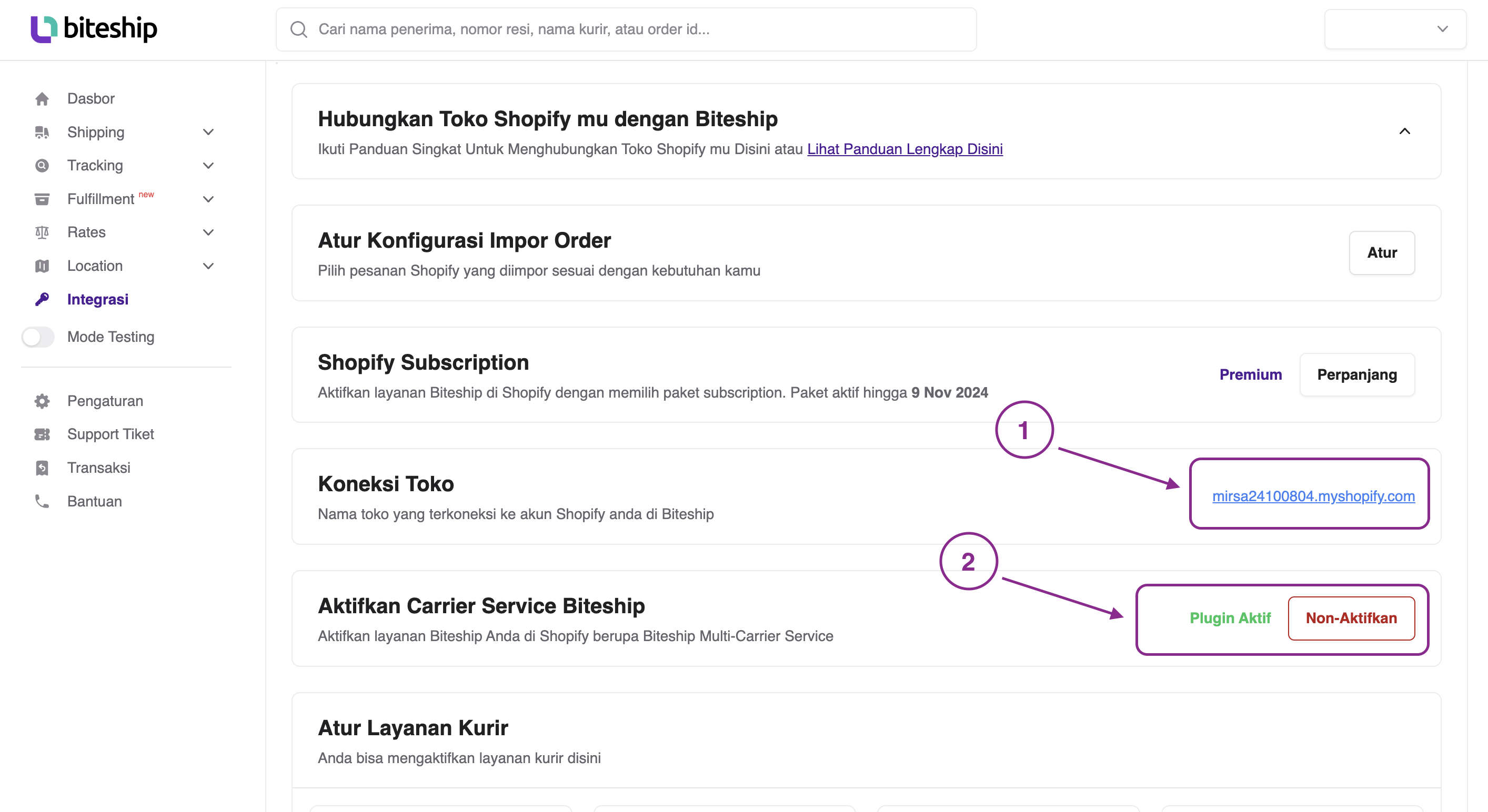This screenshot has width=1488, height=812.
Task: Click the Koneksi Toko heading
Action: click(386, 484)
